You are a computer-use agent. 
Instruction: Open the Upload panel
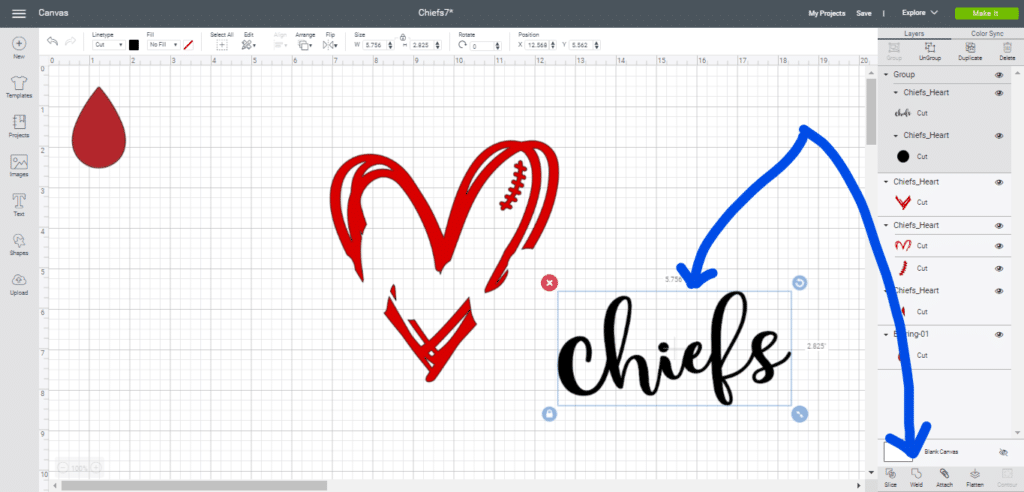click(19, 284)
